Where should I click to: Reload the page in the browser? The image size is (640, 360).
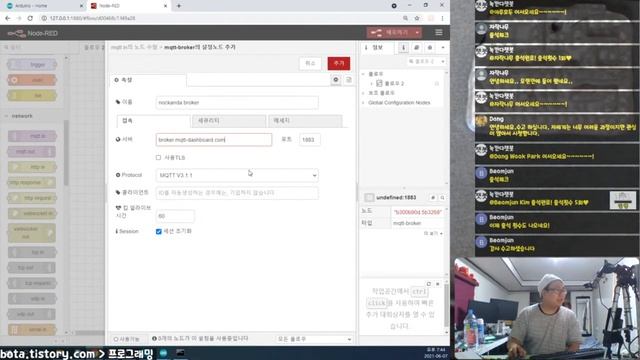[30, 18]
